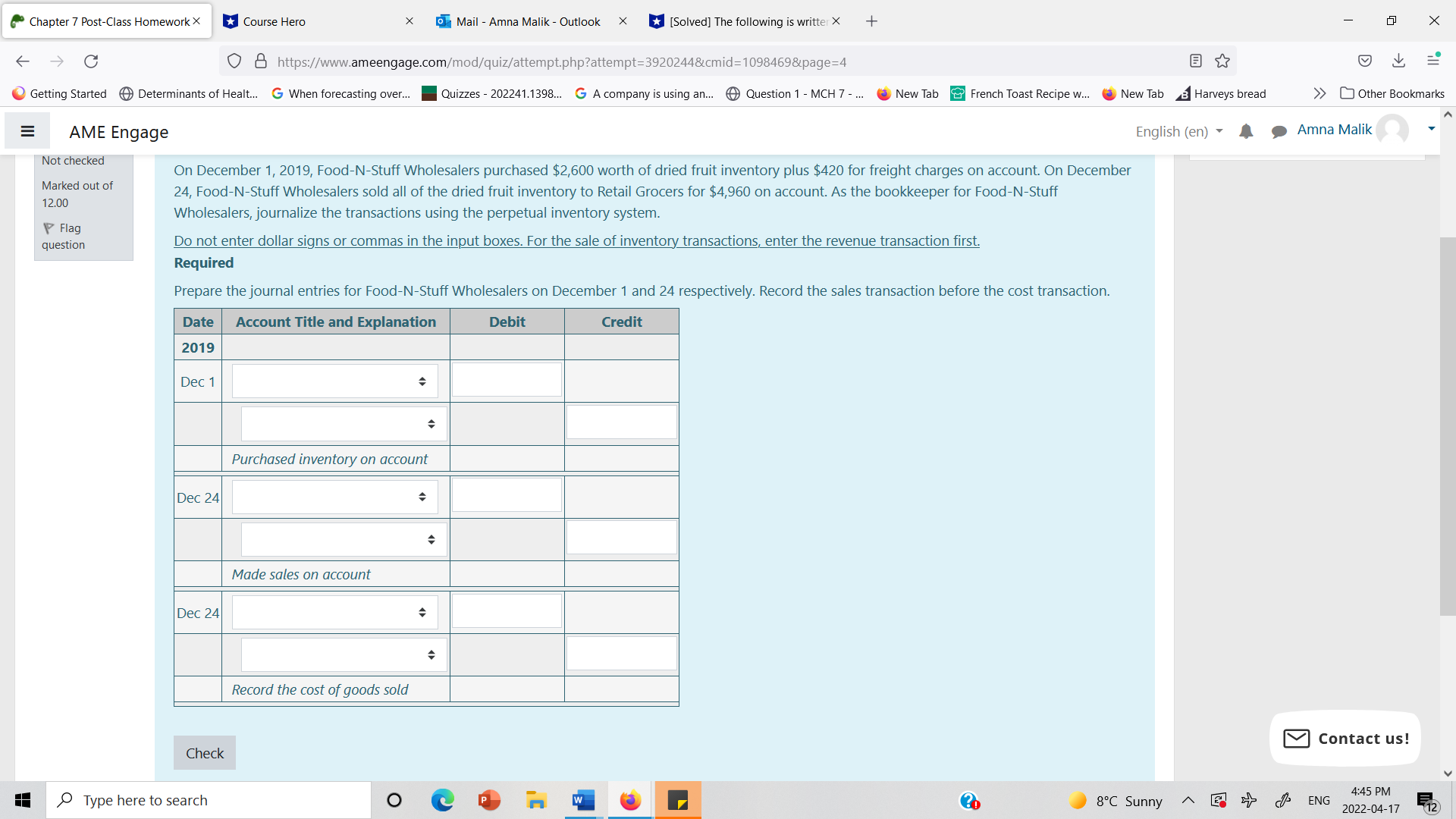This screenshot has height=819, width=1456.
Task: Click the Check button
Action: tap(204, 752)
